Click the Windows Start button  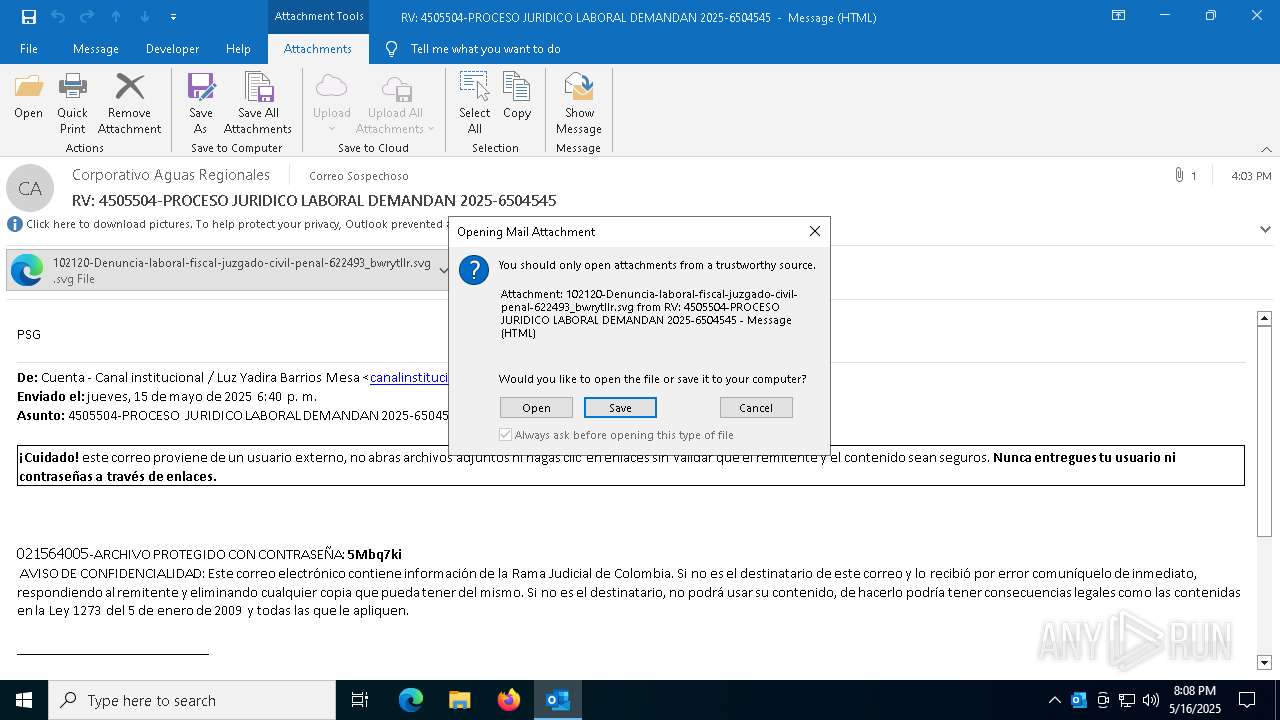click(24, 700)
